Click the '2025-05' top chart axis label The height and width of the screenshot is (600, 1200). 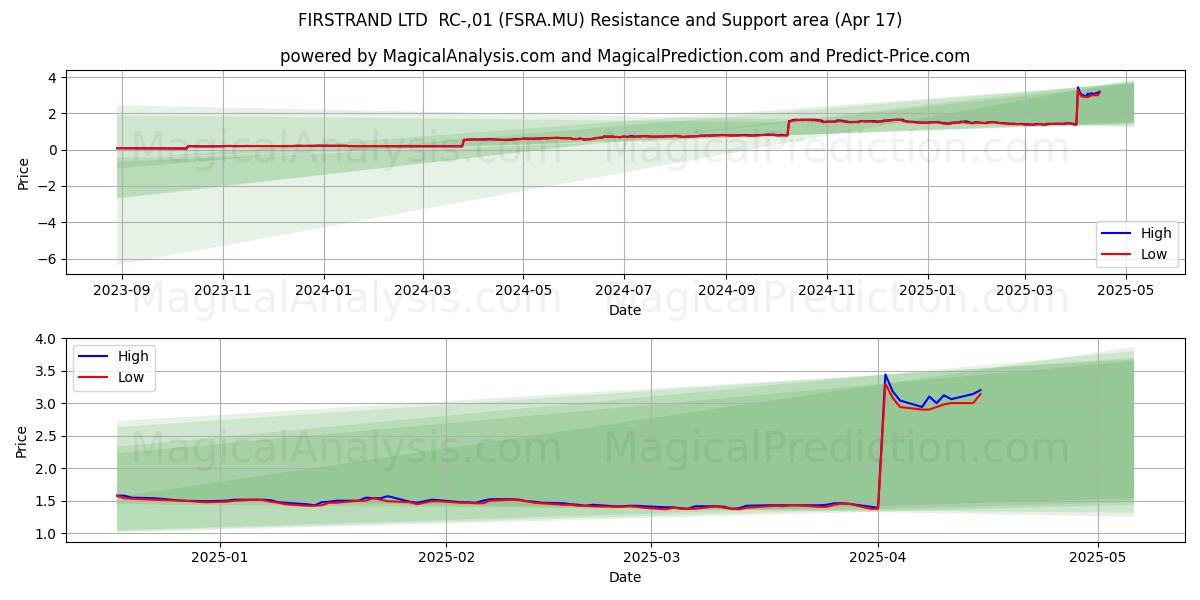point(1126,290)
